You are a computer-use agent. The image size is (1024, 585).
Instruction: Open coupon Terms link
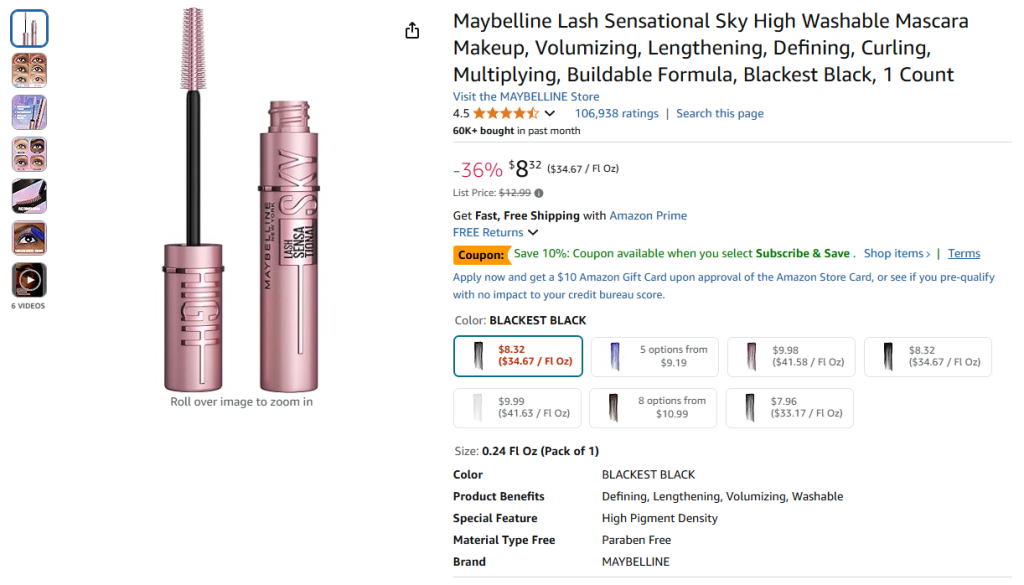pos(964,254)
